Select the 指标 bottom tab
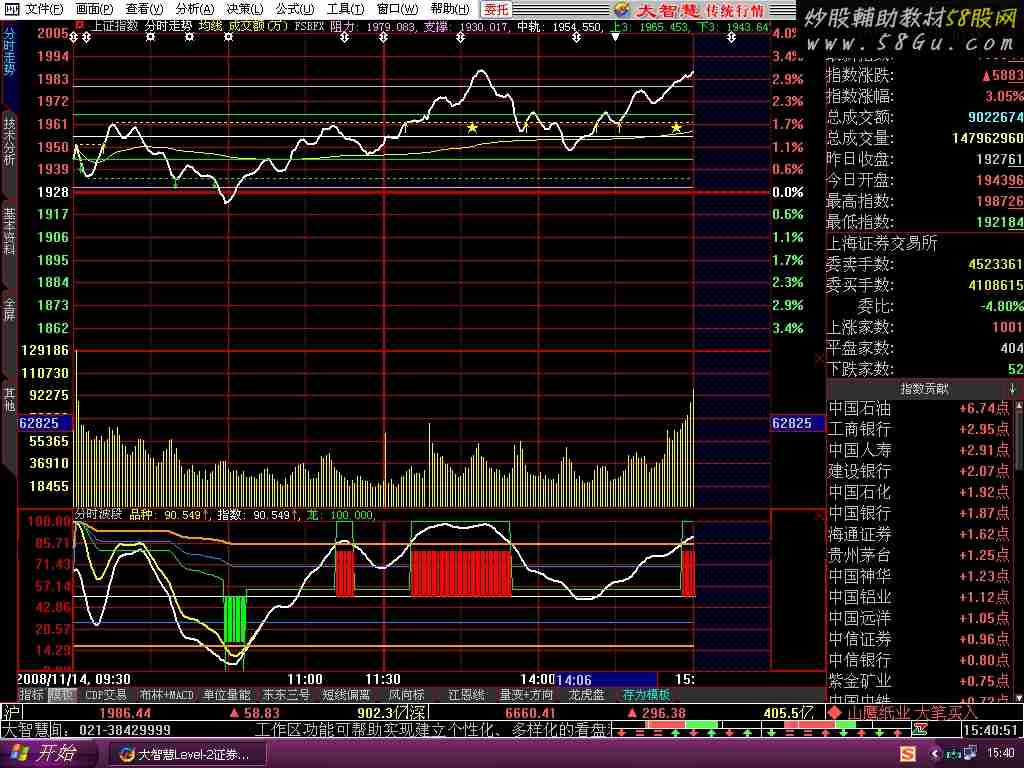The width and height of the screenshot is (1024, 768). click(x=31, y=695)
